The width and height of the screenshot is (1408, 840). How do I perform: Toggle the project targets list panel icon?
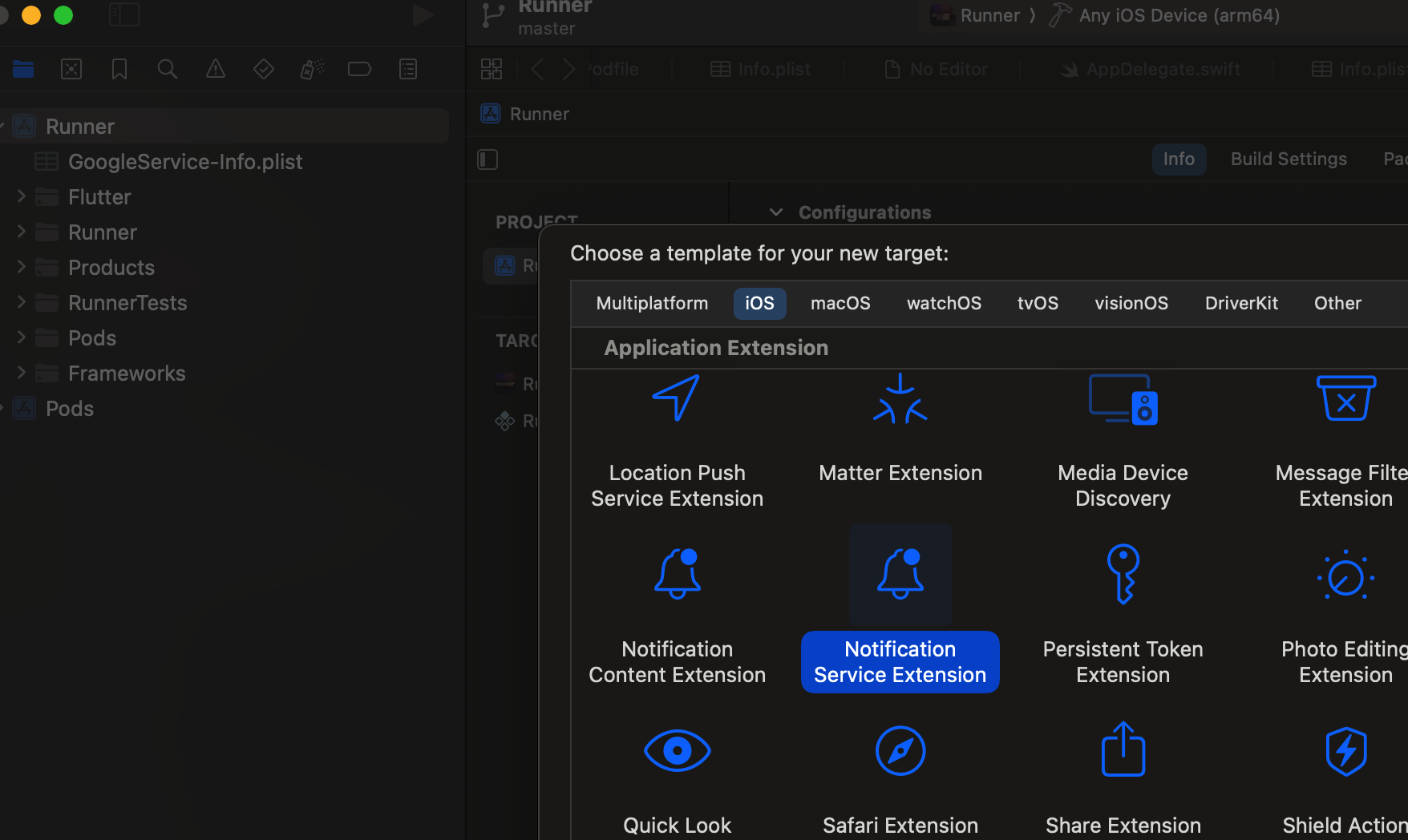488,160
